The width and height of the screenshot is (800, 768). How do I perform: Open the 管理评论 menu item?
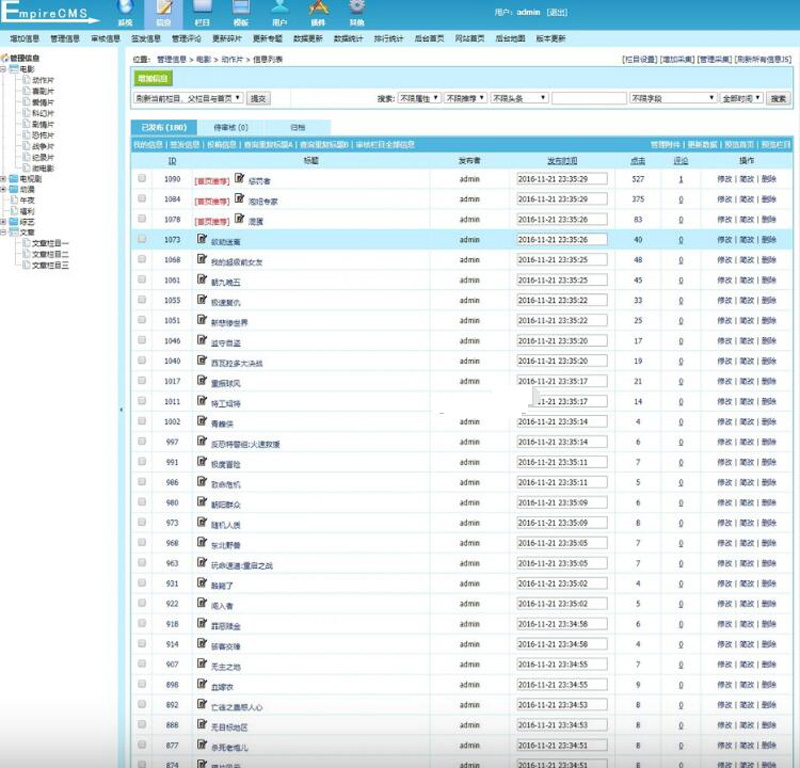click(186, 39)
